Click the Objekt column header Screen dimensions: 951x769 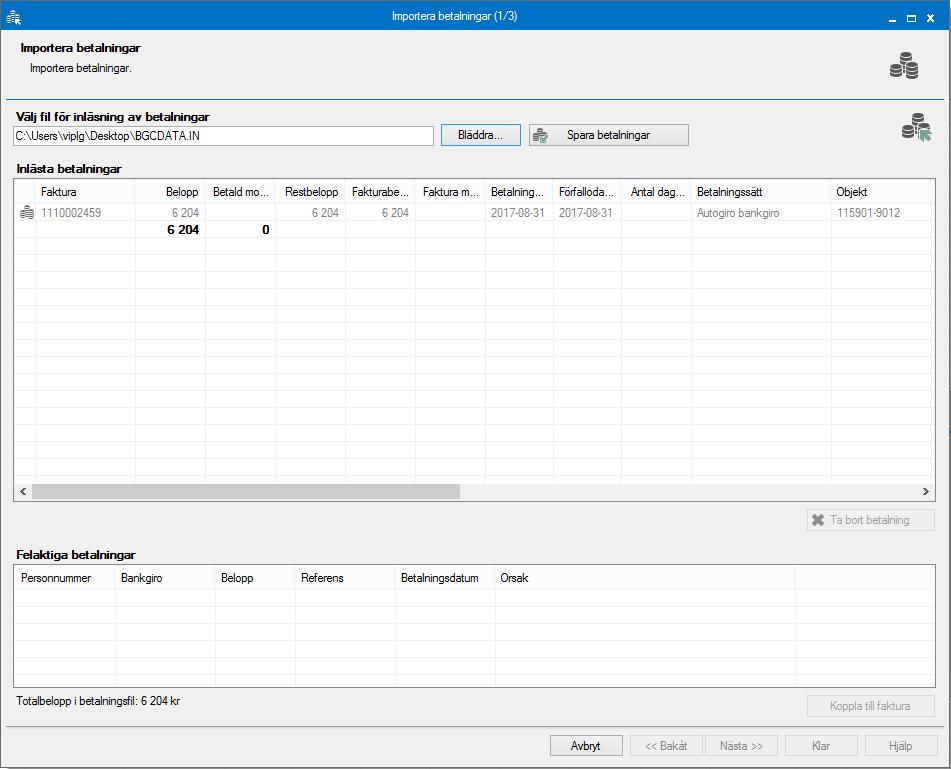[881, 192]
